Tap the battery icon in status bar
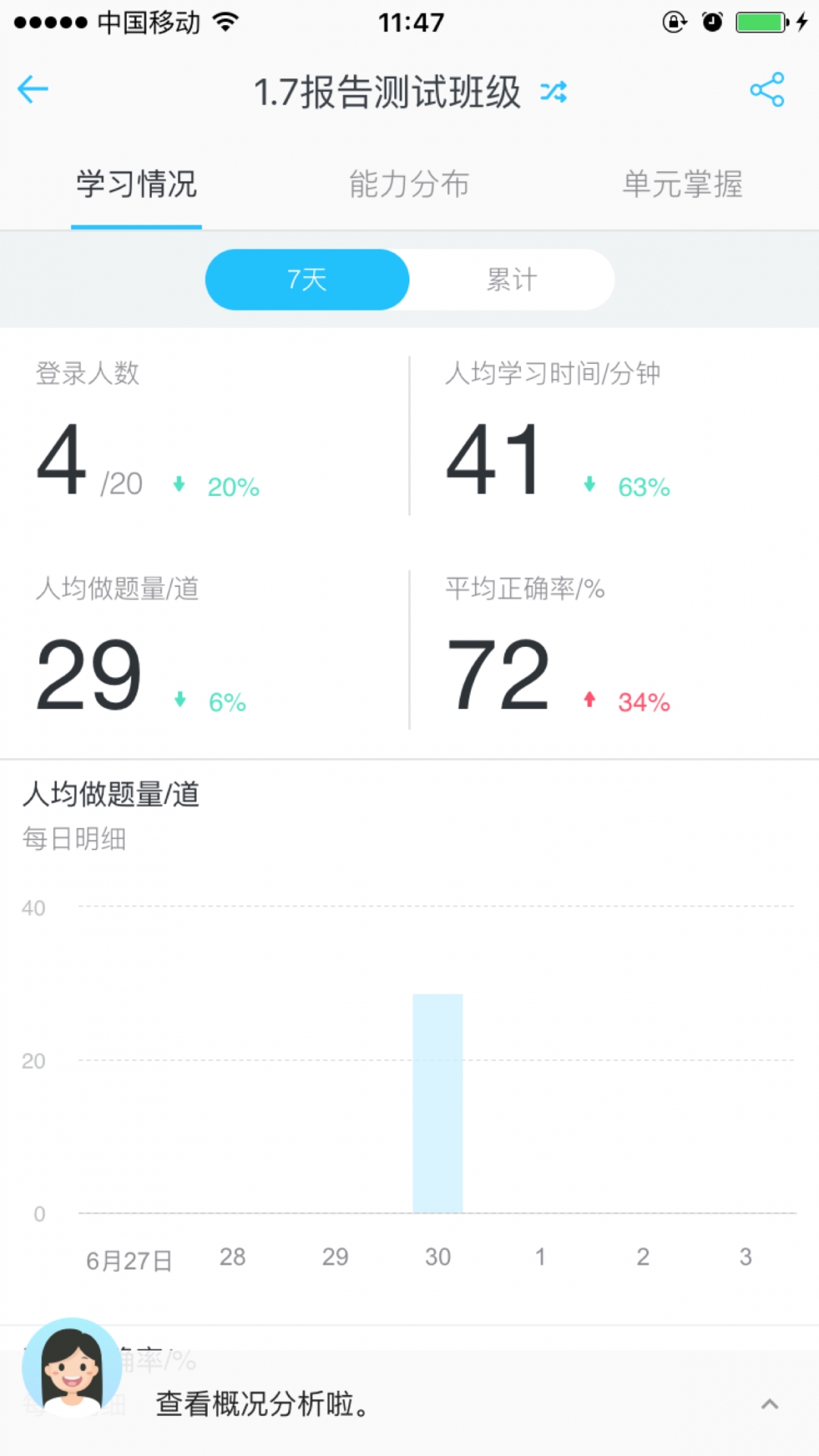819x1456 pixels. (x=762, y=22)
